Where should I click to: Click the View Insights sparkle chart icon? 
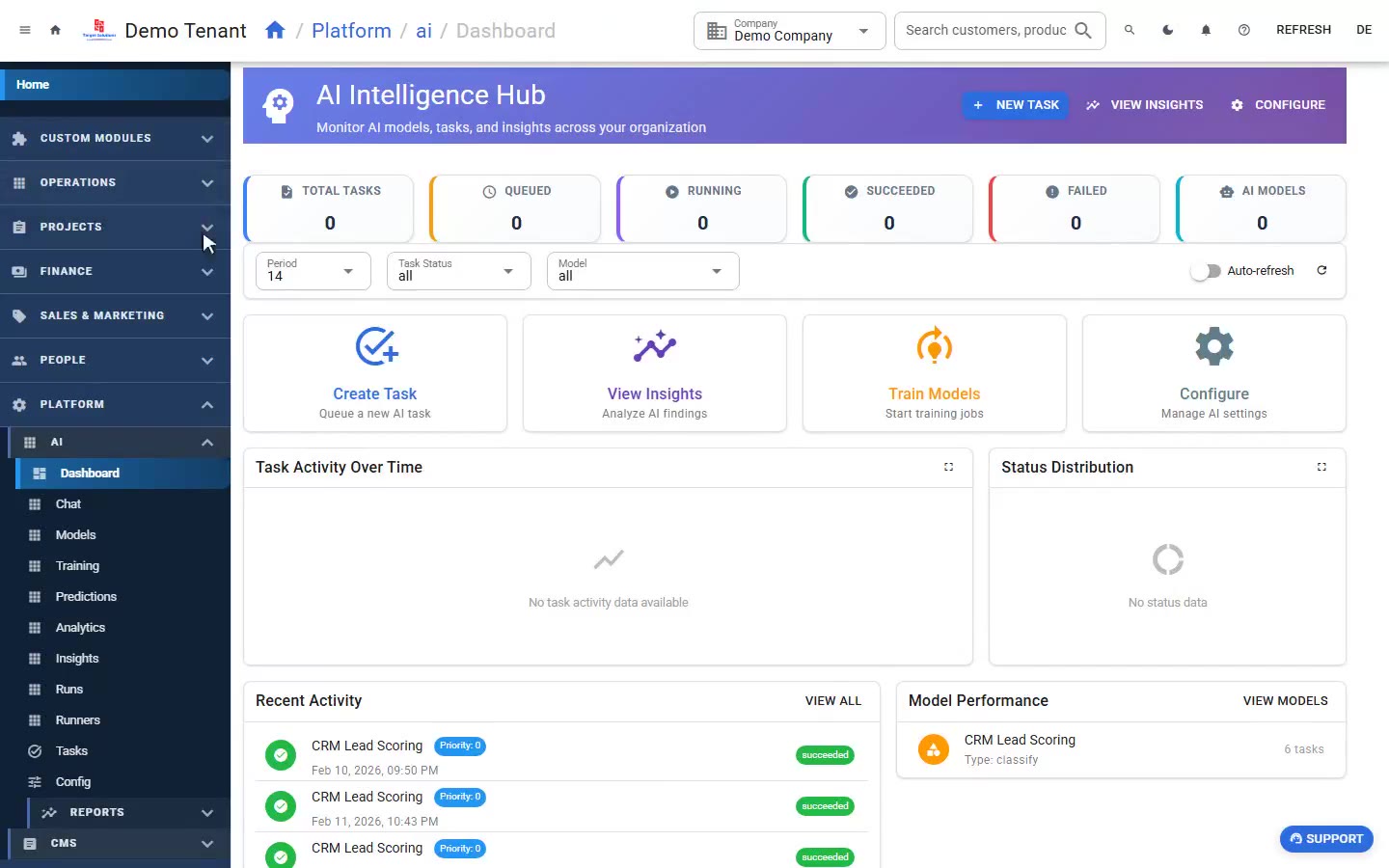(x=655, y=346)
